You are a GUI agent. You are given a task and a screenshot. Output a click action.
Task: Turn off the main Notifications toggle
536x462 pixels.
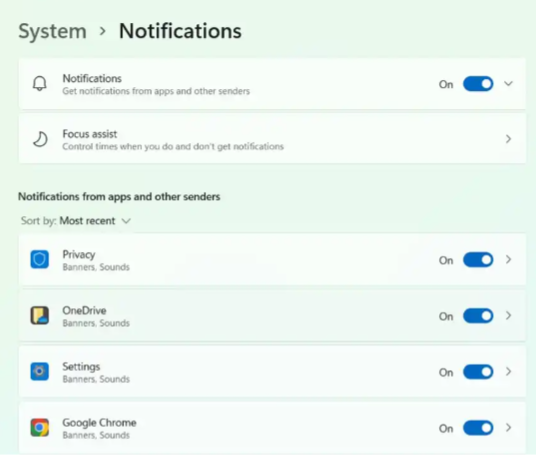click(x=478, y=84)
